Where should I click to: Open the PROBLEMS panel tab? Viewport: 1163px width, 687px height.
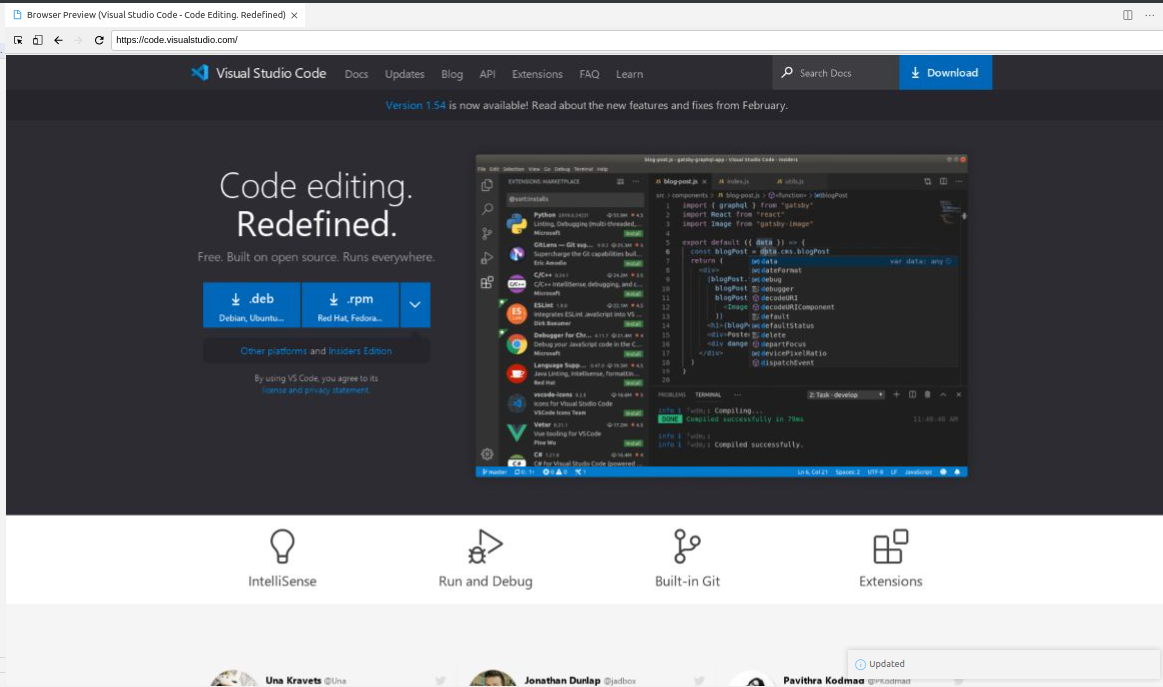point(671,394)
